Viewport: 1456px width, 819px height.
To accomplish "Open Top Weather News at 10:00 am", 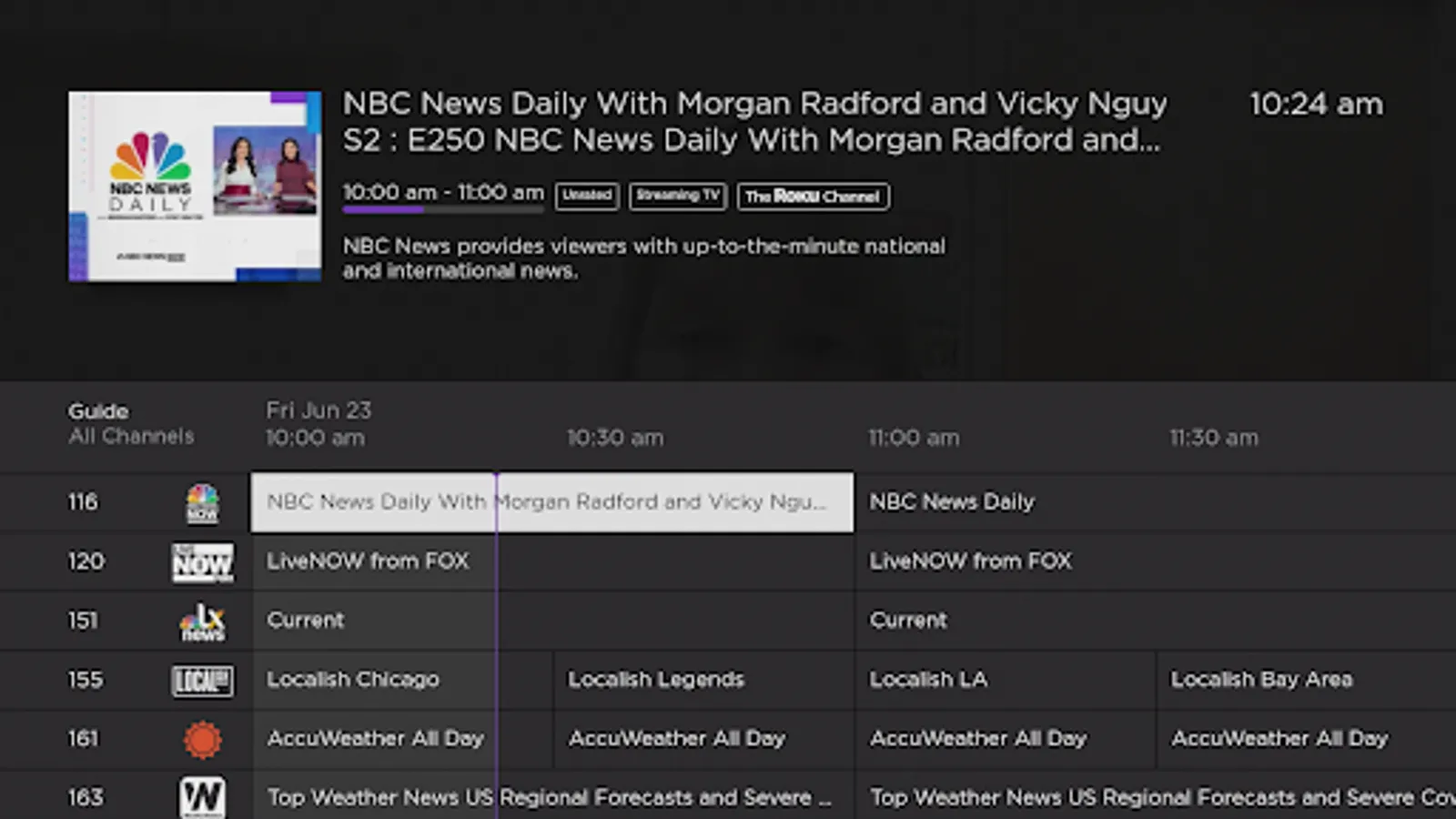I will click(x=552, y=795).
